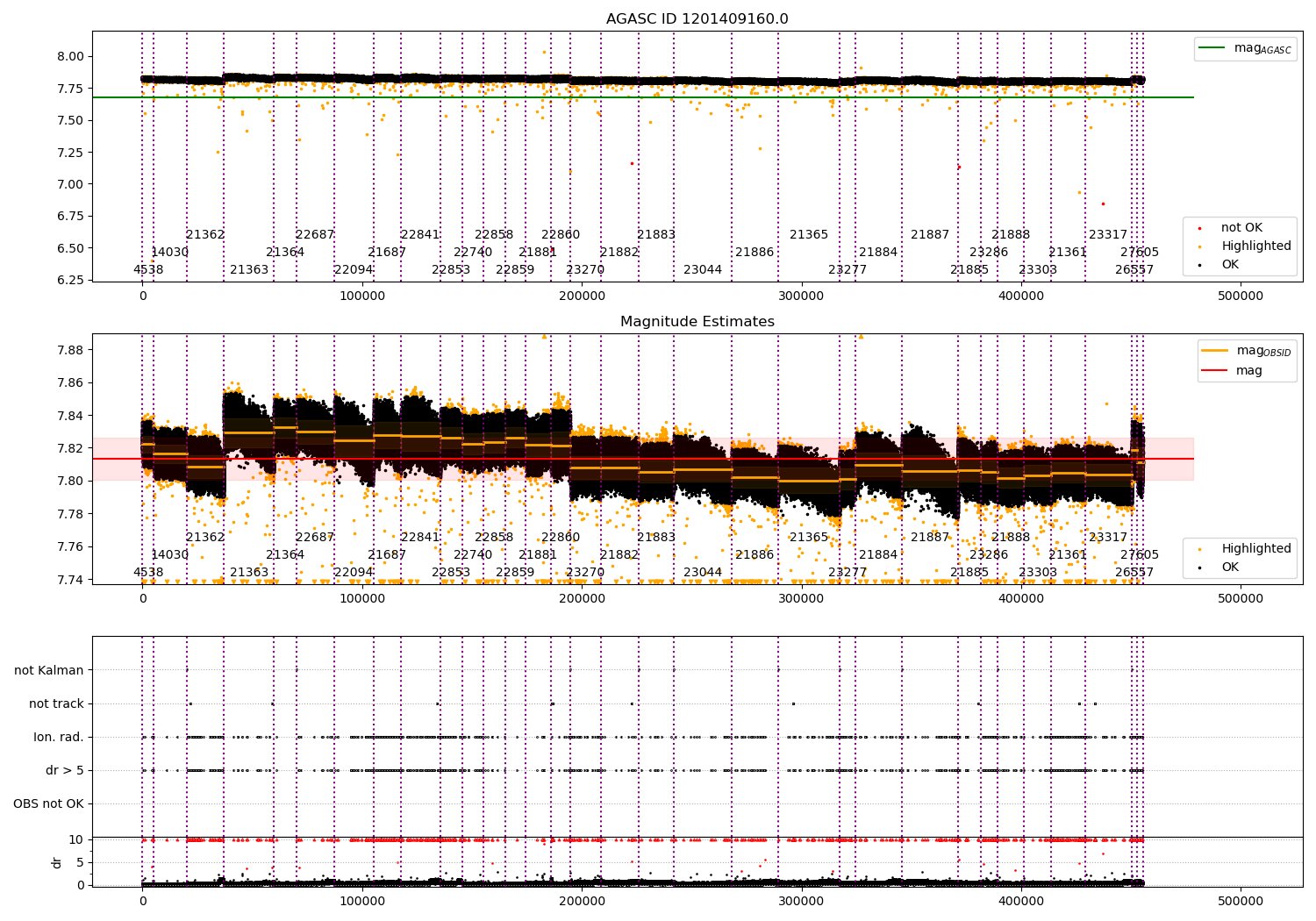Click OBSID label 21361 in Magnitude Estimates plot
The image size is (1316, 921).
(1068, 554)
